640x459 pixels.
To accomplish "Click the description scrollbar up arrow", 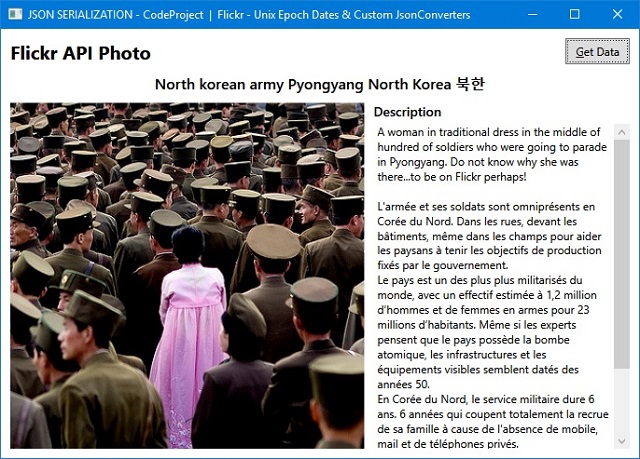I will pos(622,132).
